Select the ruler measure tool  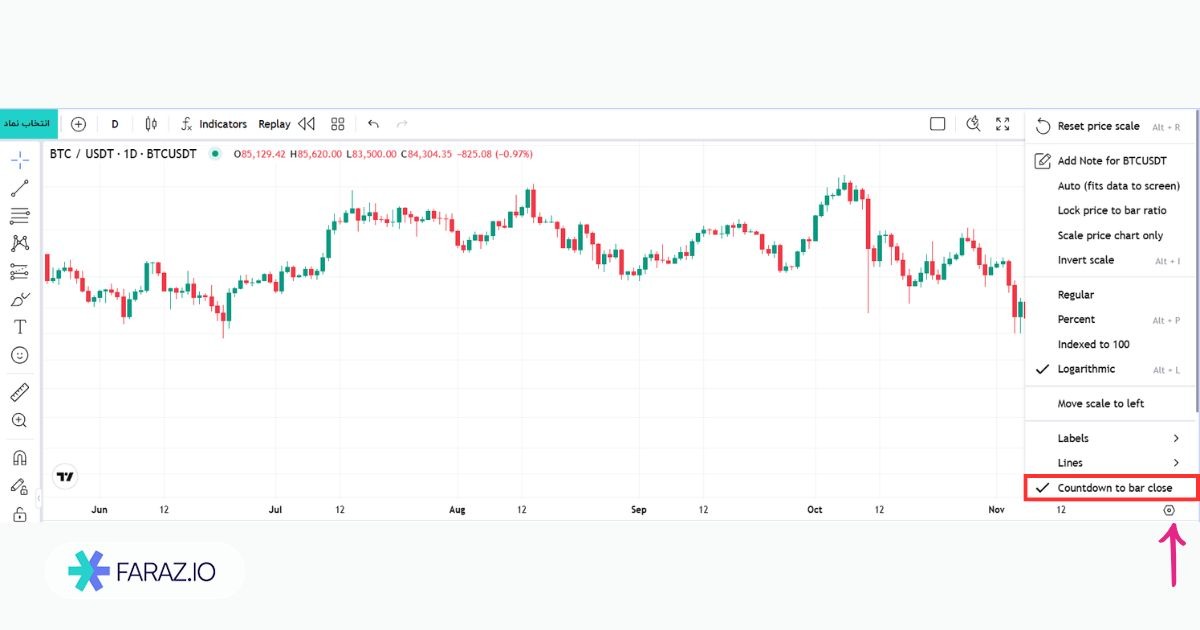click(19, 392)
